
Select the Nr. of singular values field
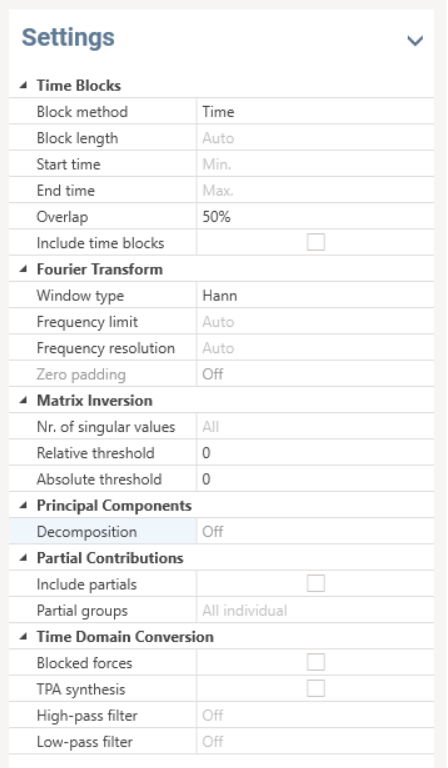[x=315, y=427]
